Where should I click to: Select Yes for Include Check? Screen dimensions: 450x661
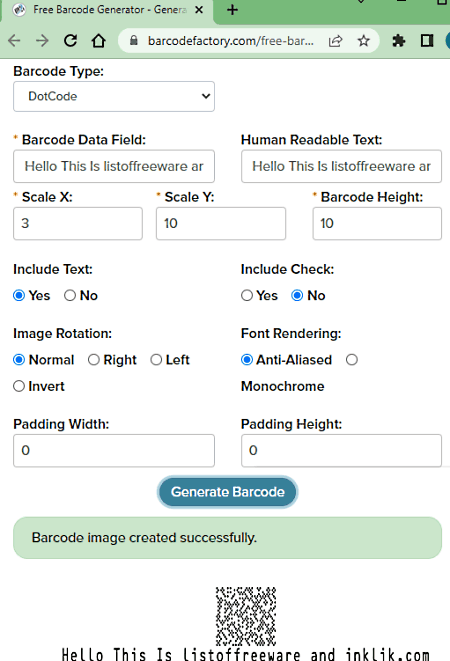pyautogui.click(x=247, y=296)
